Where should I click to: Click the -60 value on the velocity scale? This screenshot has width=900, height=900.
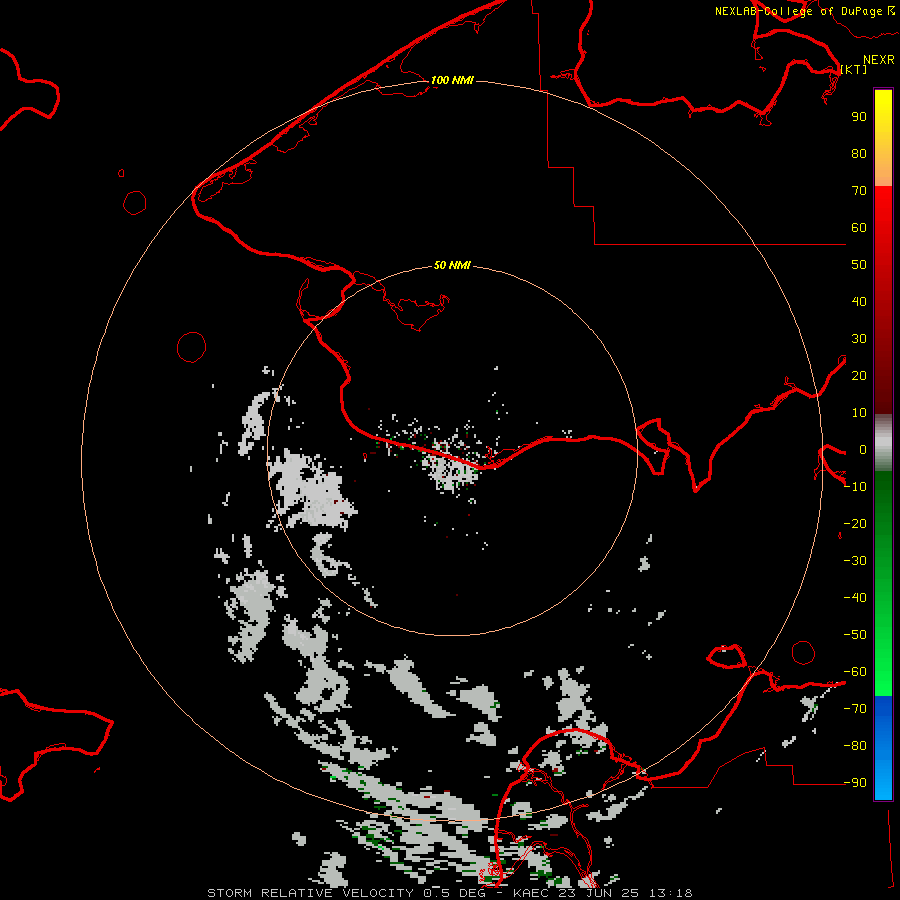coord(855,672)
